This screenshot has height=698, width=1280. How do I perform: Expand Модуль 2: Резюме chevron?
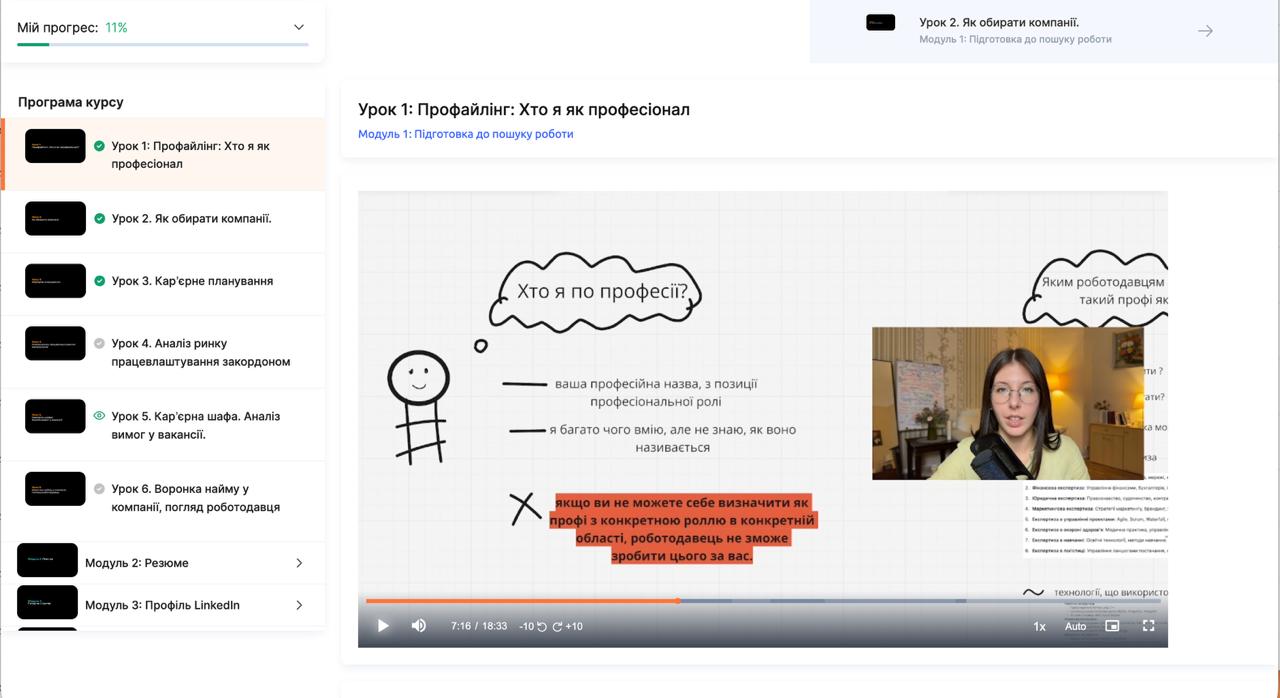point(298,563)
